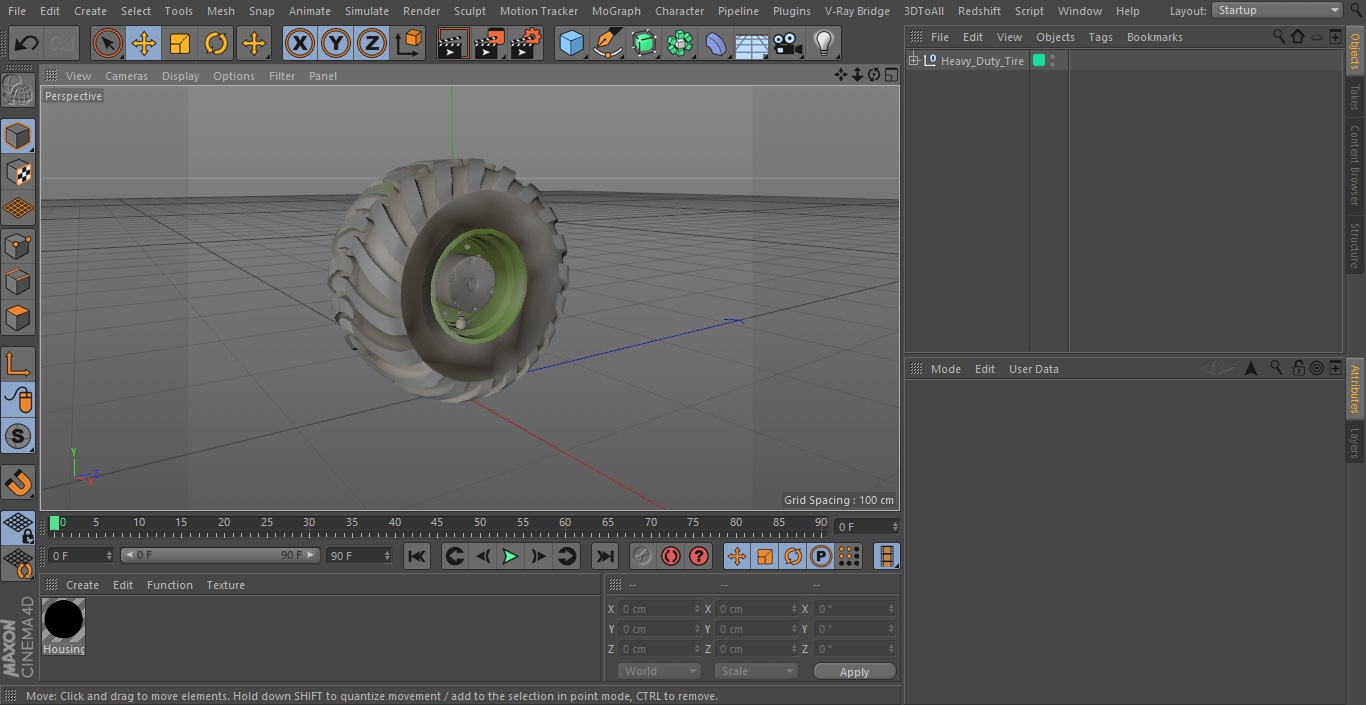Click Object Manager search magnifier icon

pos(1279,36)
